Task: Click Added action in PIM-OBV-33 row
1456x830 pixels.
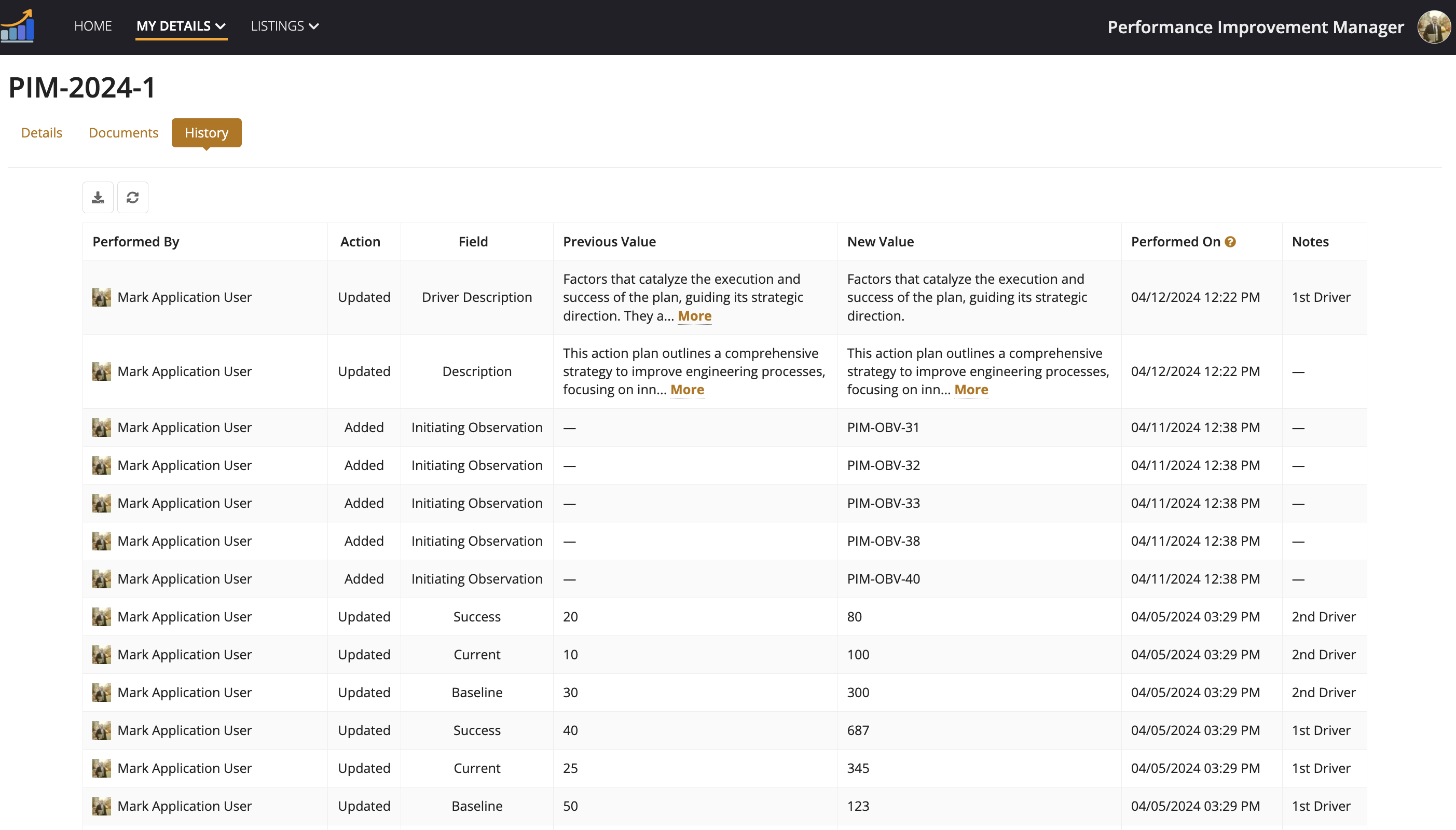Action: pyautogui.click(x=364, y=503)
